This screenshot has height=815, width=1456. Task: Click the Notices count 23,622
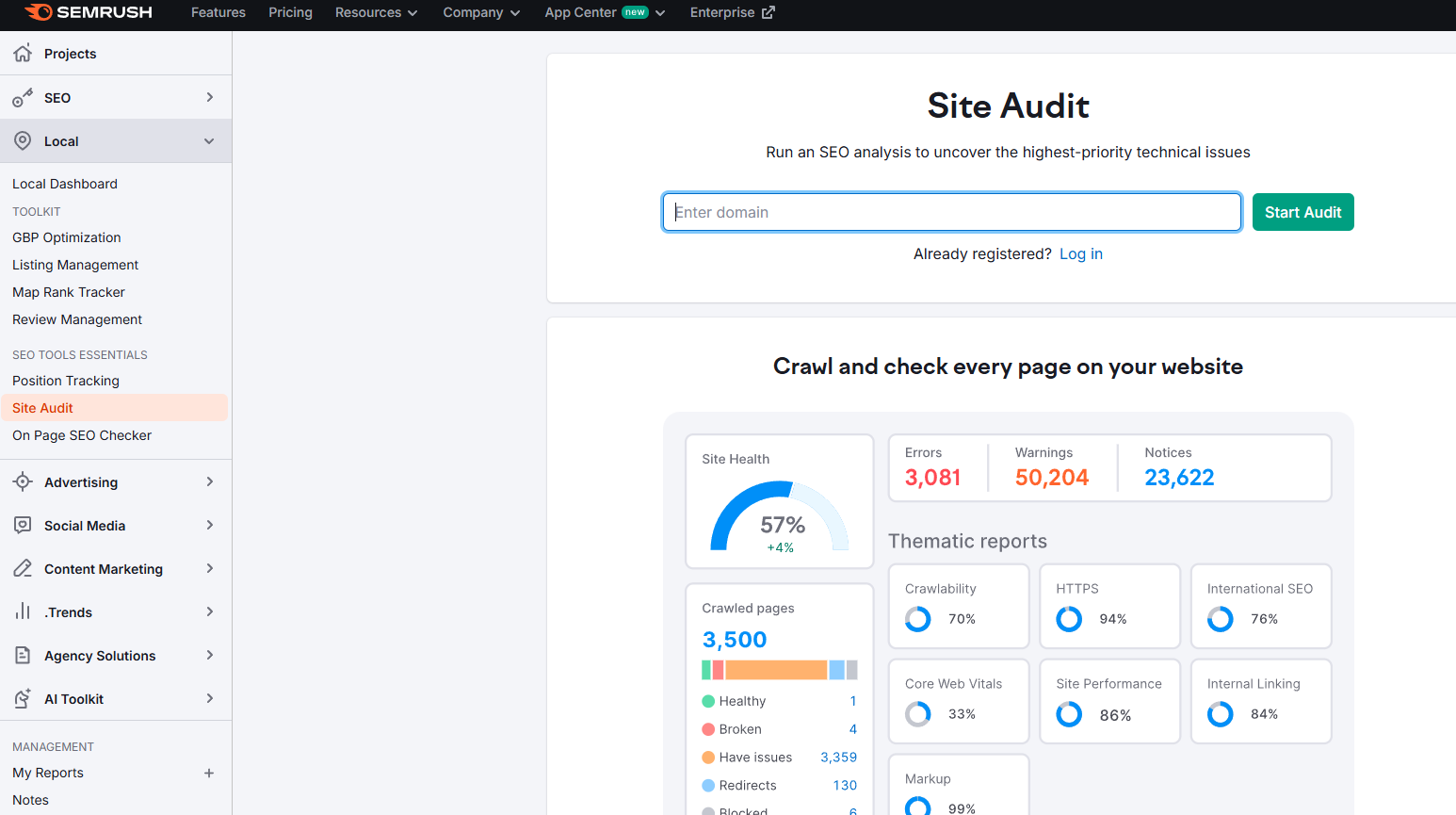point(1179,478)
